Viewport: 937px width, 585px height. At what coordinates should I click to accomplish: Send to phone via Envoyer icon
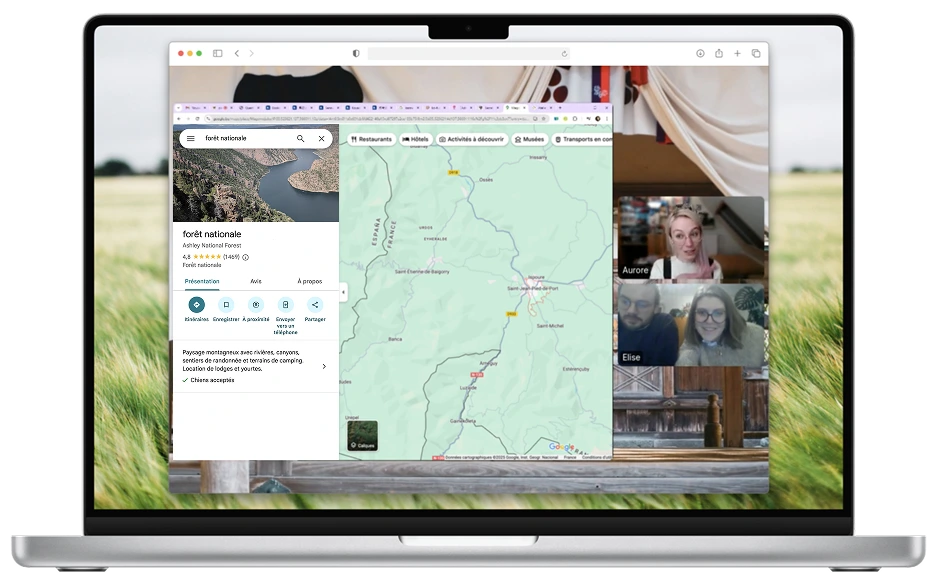pos(285,305)
